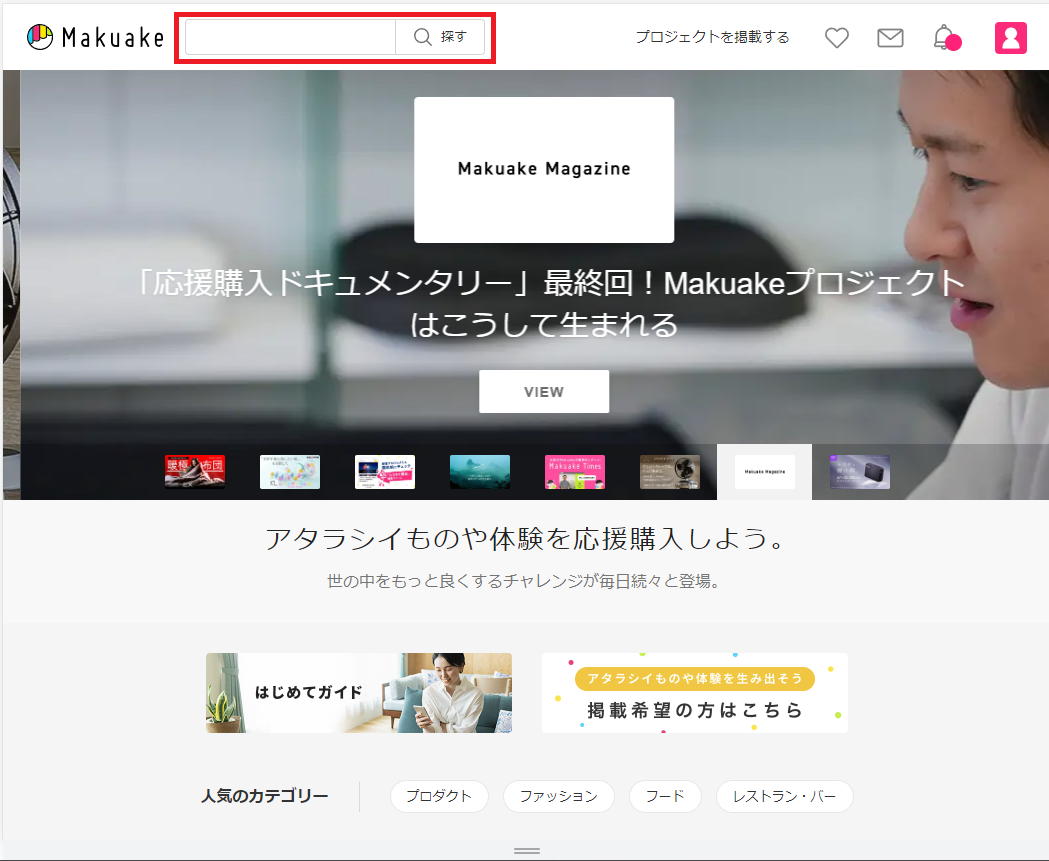Select the 暖楽布団 carousel thumbnail

195,471
